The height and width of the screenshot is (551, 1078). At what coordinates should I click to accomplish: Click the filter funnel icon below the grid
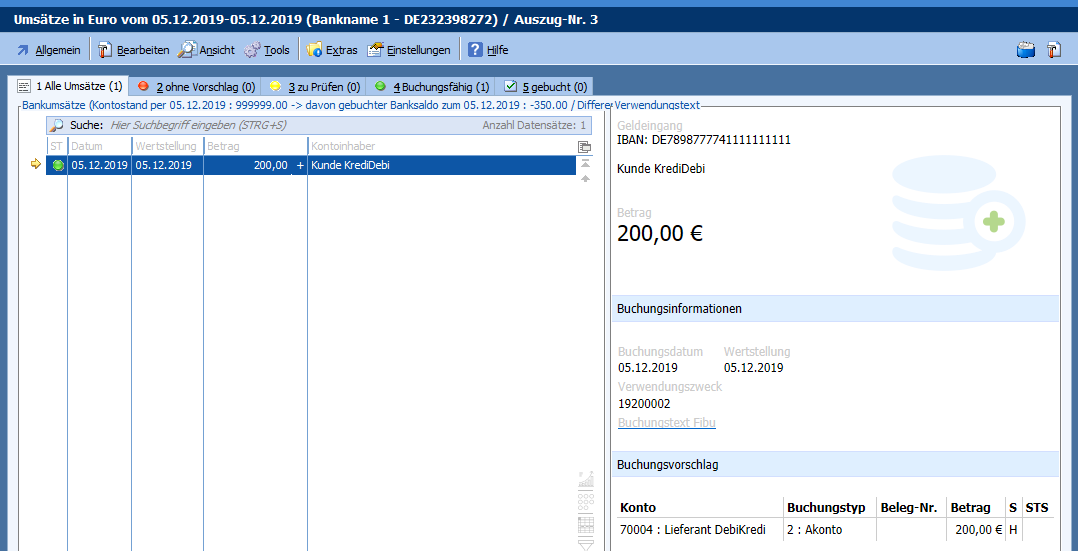[x=586, y=544]
